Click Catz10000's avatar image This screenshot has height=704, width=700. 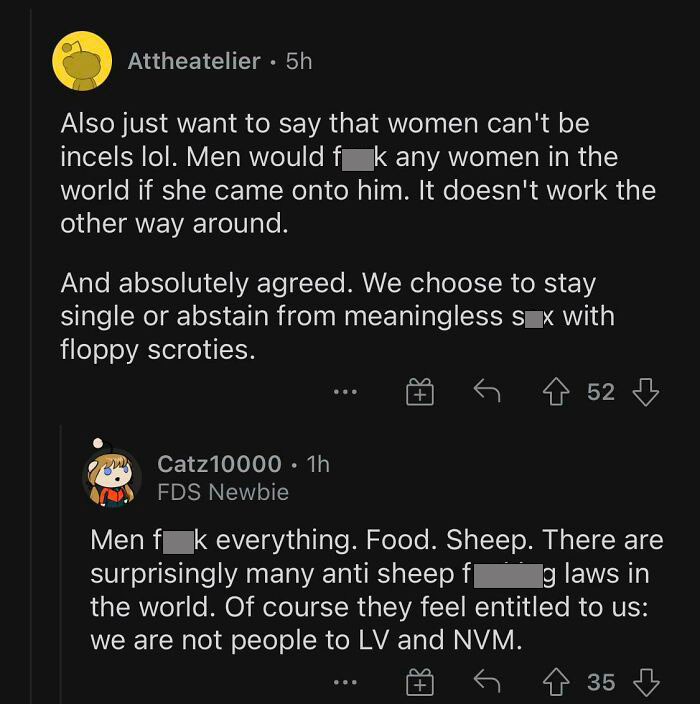111,477
